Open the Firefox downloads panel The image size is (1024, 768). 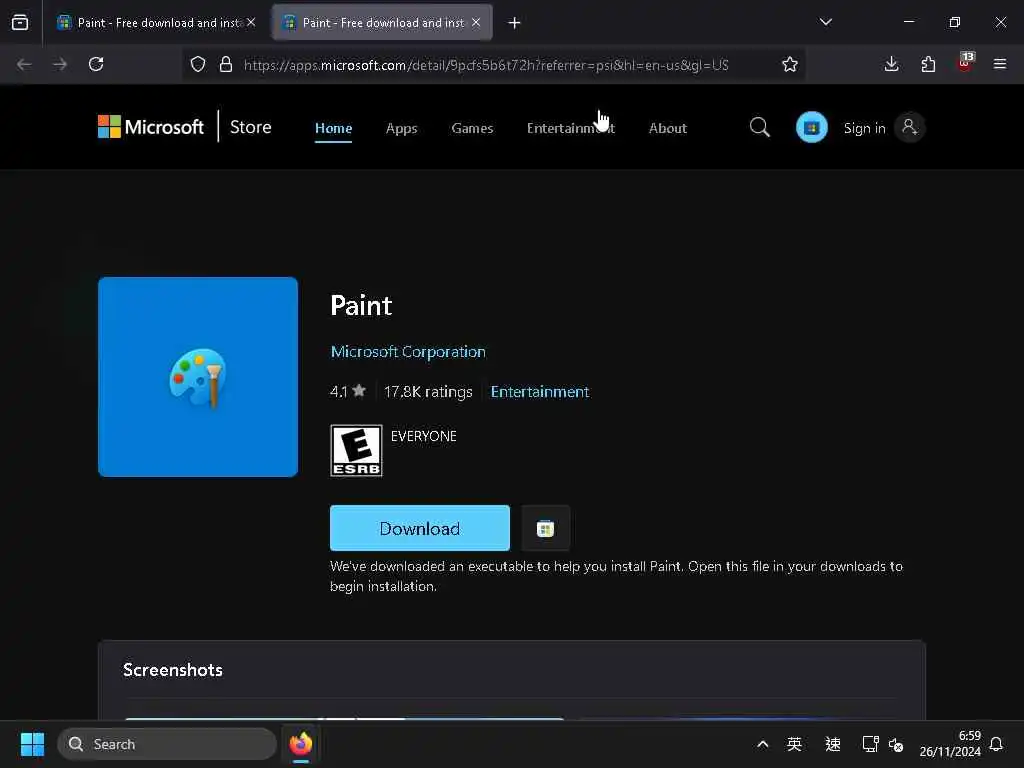pyautogui.click(x=891, y=64)
